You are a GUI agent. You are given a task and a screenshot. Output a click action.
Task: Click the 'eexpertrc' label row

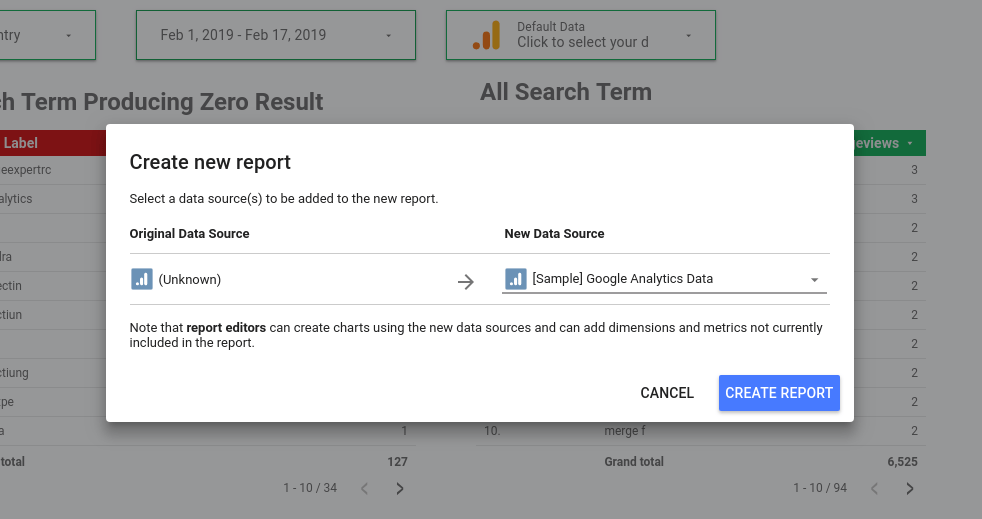pyautogui.click(x=26, y=170)
